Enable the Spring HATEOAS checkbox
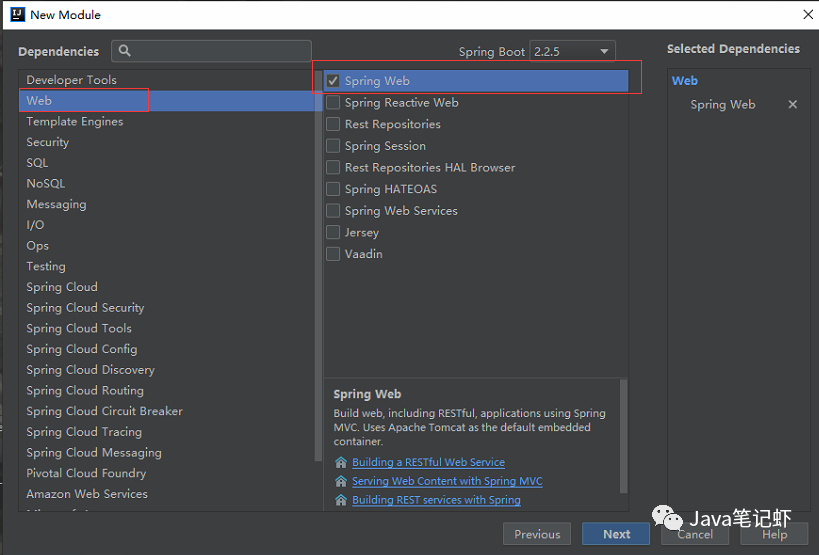The width and height of the screenshot is (819, 555). [333, 189]
